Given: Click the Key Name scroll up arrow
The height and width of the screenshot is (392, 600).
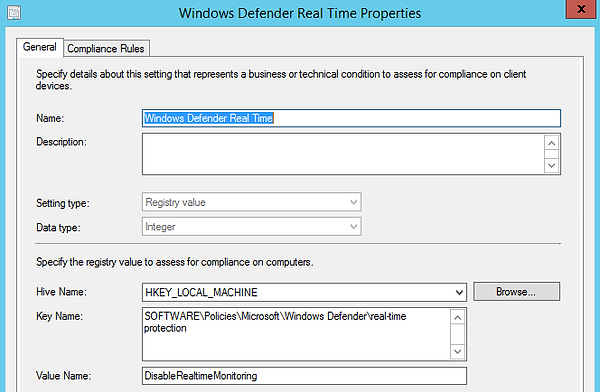Looking at the screenshot, I should click(x=457, y=318).
